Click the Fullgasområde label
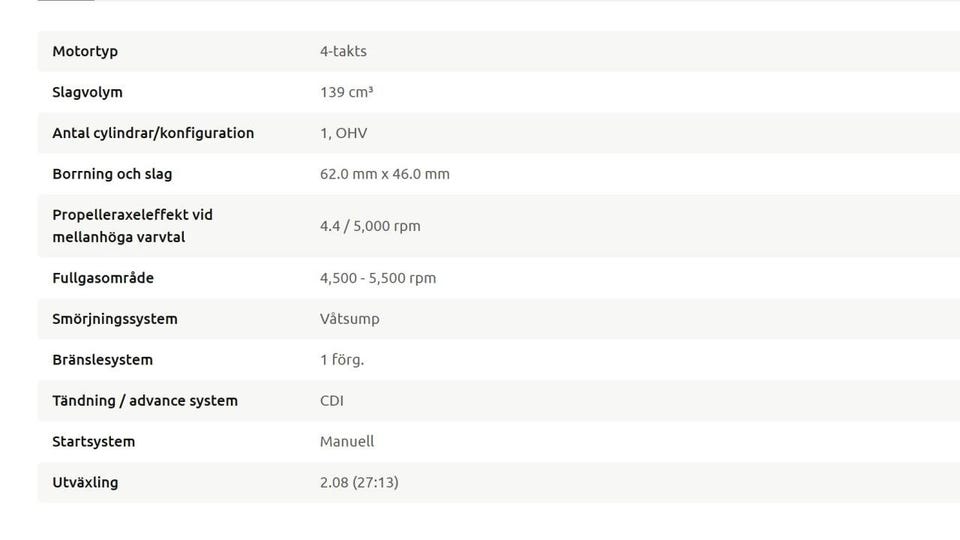 [x=103, y=278]
